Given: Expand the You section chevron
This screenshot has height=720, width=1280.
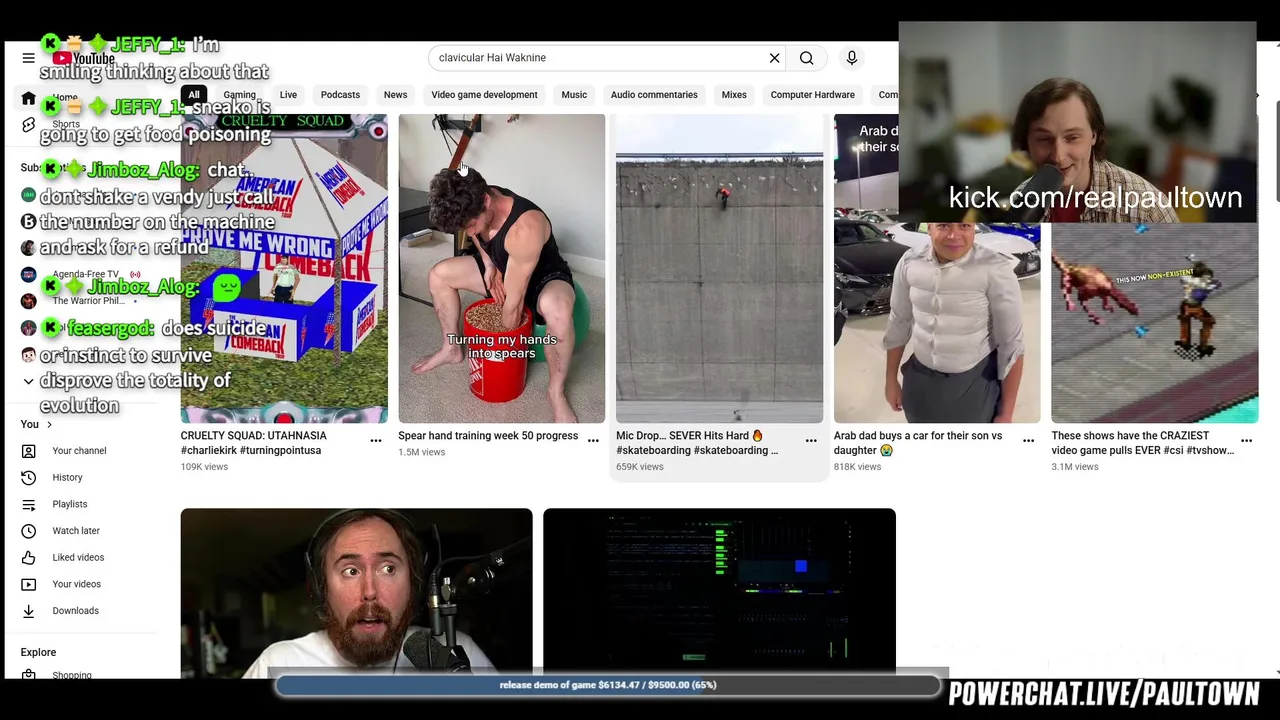Looking at the screenshot, I should [48, 425].
